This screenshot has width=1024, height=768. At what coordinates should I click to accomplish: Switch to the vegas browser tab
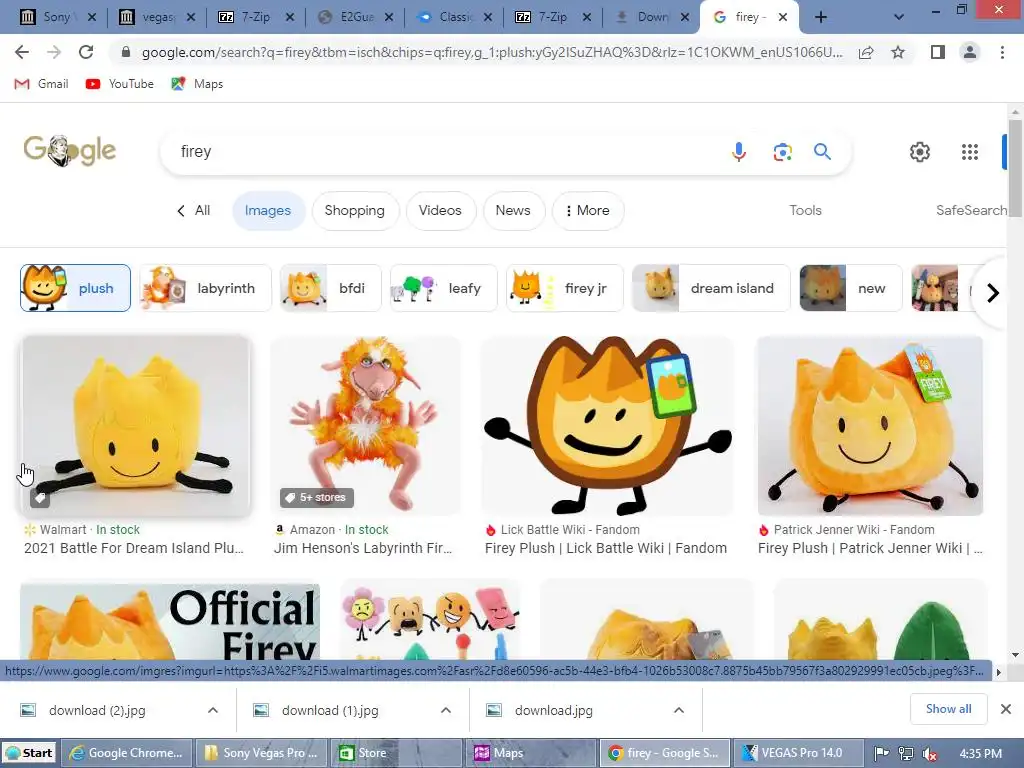157,17
